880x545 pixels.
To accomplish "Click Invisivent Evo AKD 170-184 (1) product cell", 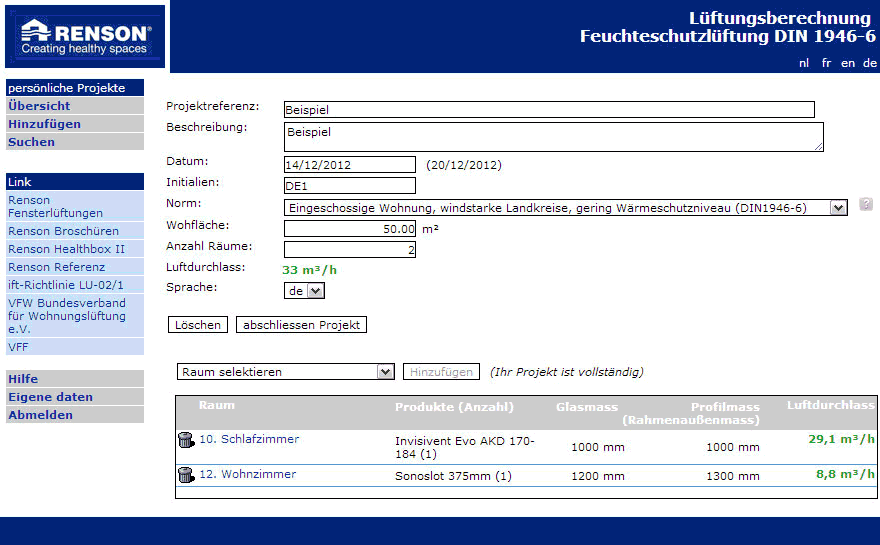I will coord(465,447).
